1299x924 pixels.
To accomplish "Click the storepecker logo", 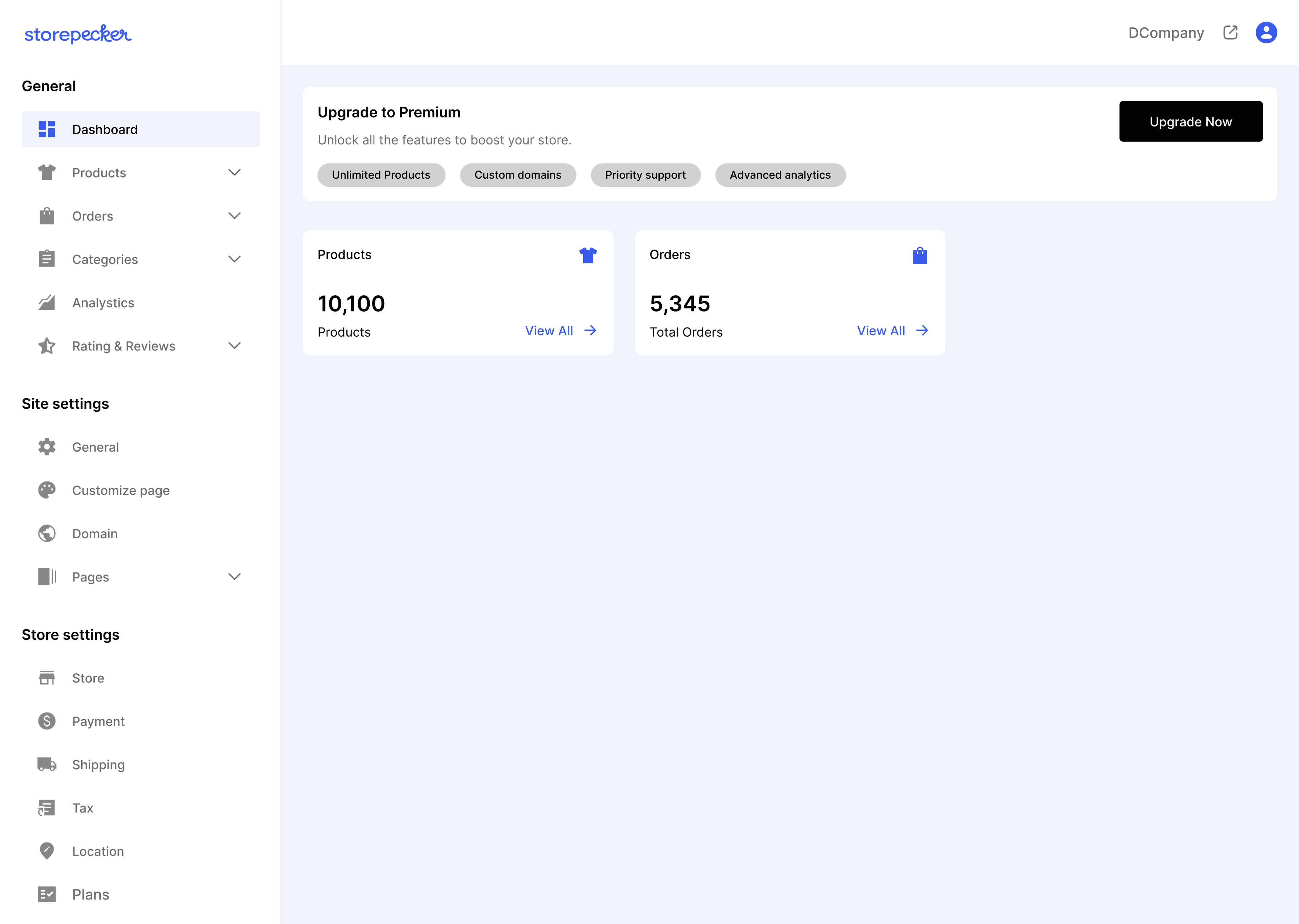I will pyautogui.click(x=78, y=34).
